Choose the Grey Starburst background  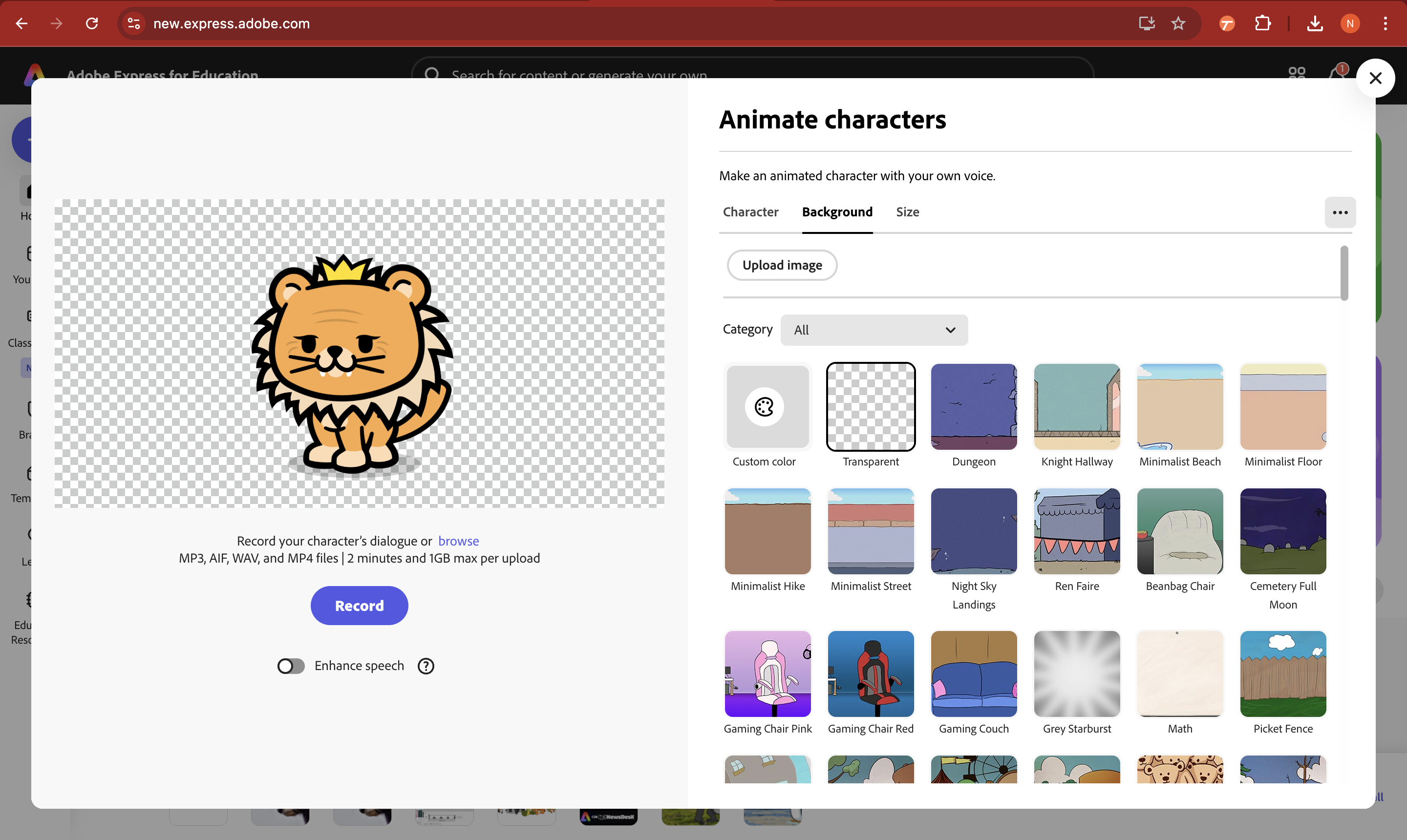(x=1076, y=673)
